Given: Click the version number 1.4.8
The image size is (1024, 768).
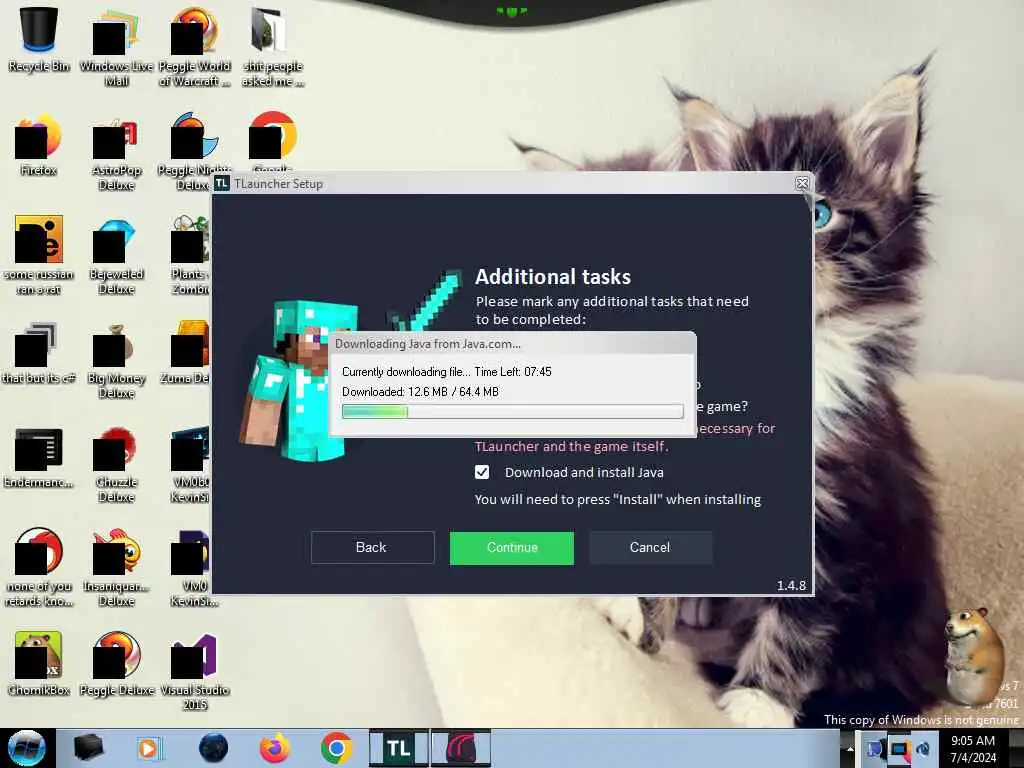Looking at the screenshot, I should pos(792,585).
